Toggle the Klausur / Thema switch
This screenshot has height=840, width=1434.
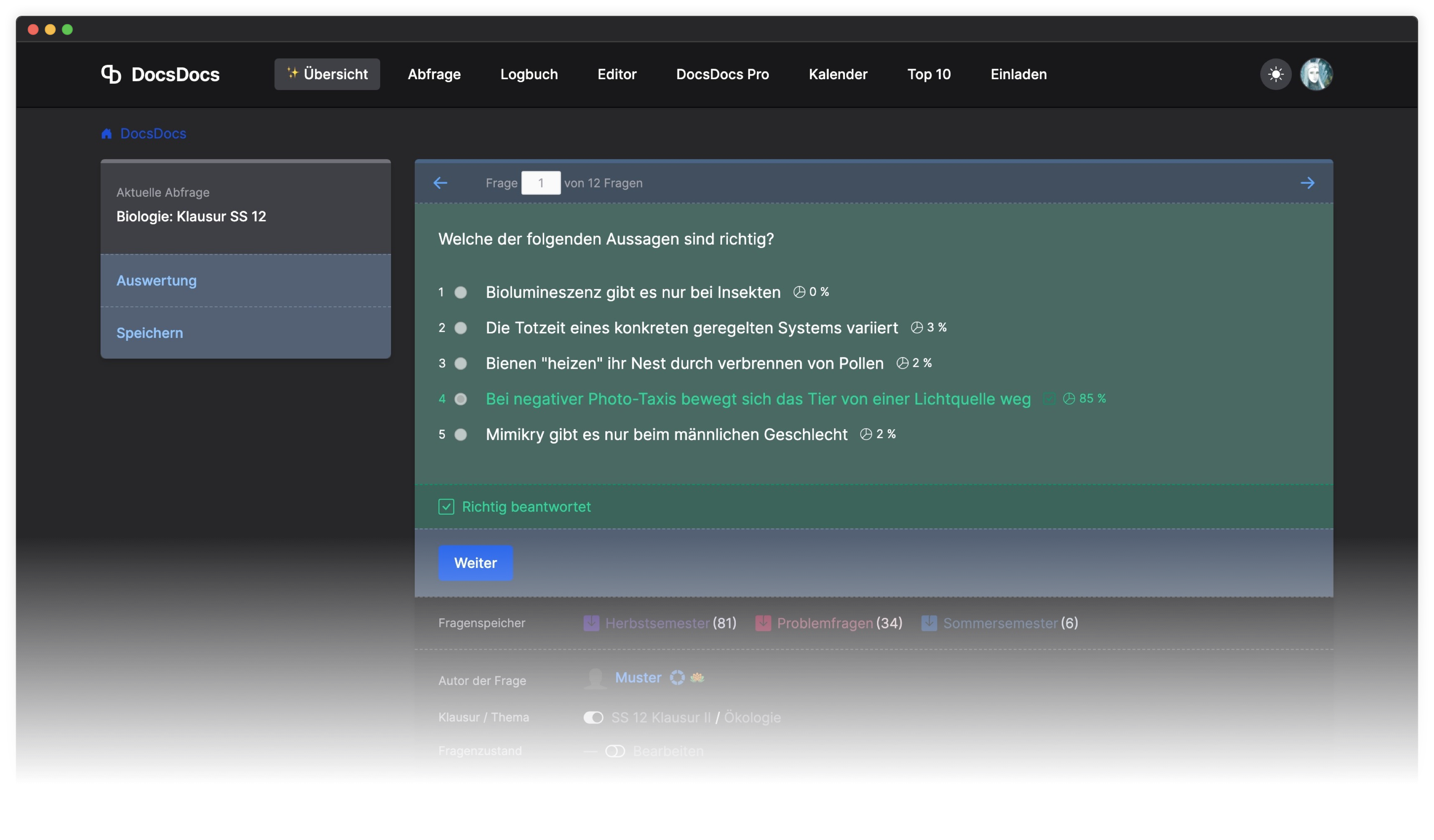point(593,717)
